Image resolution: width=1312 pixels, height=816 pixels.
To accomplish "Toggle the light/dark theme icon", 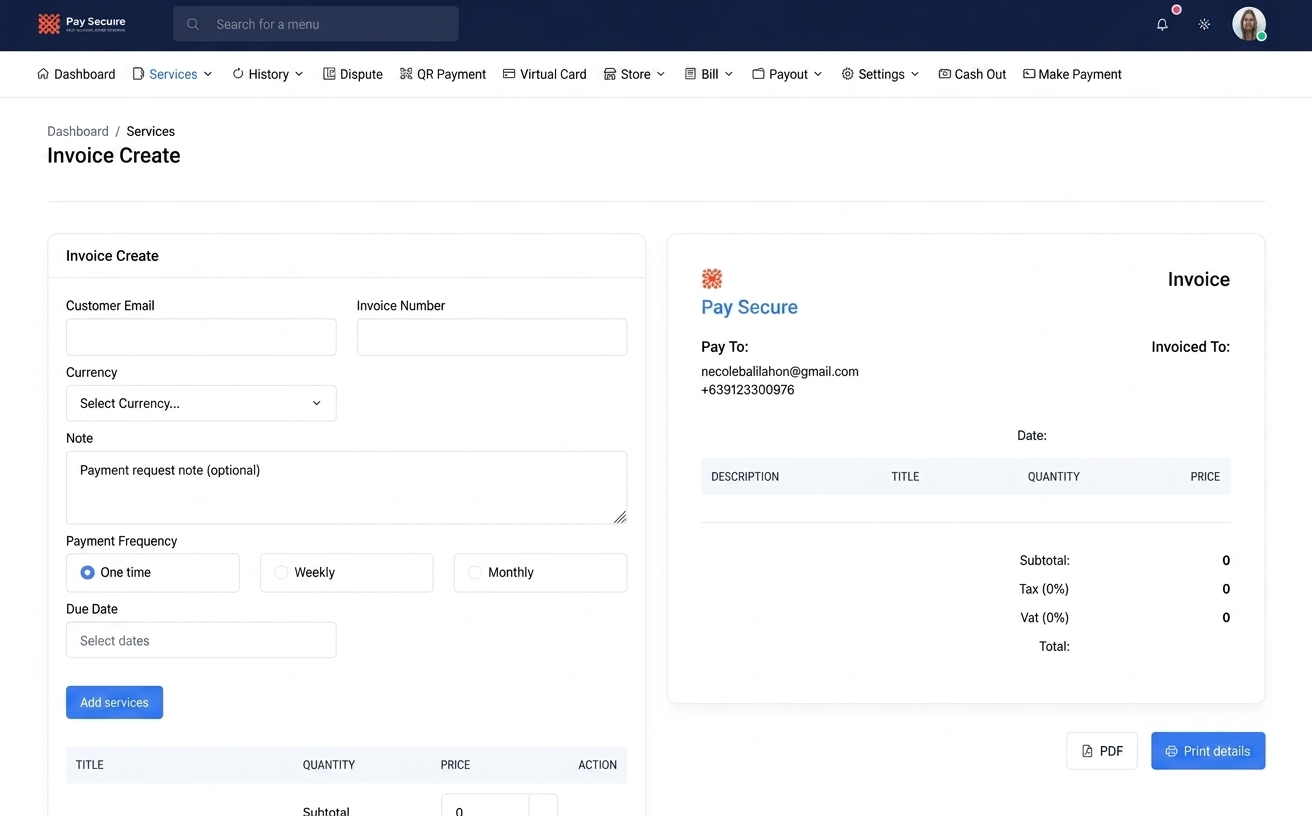I will click(1204, 25).
